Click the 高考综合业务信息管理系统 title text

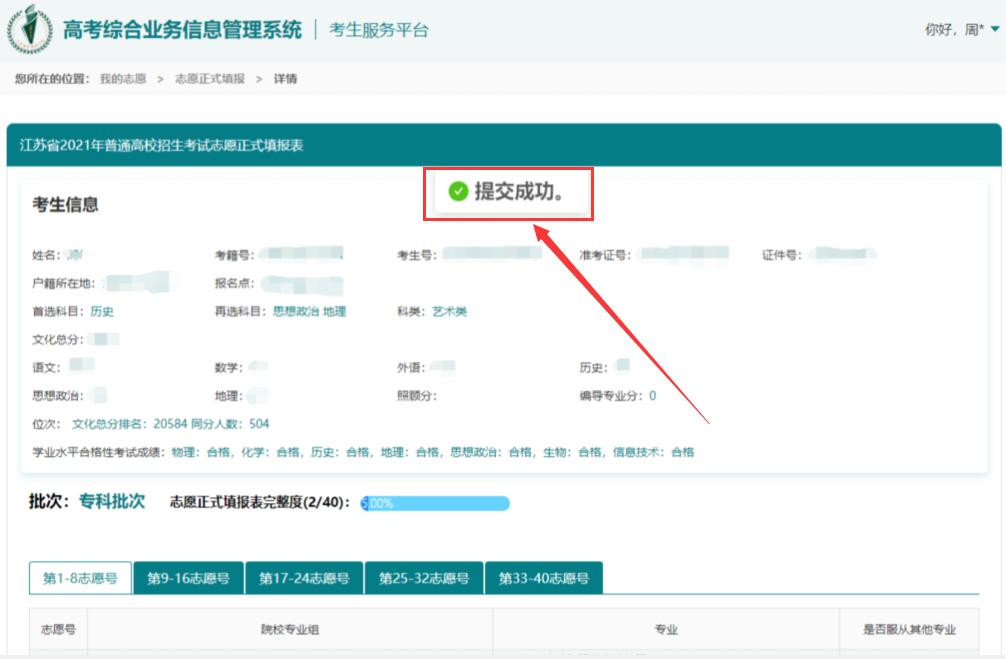[x=183, y=30]
